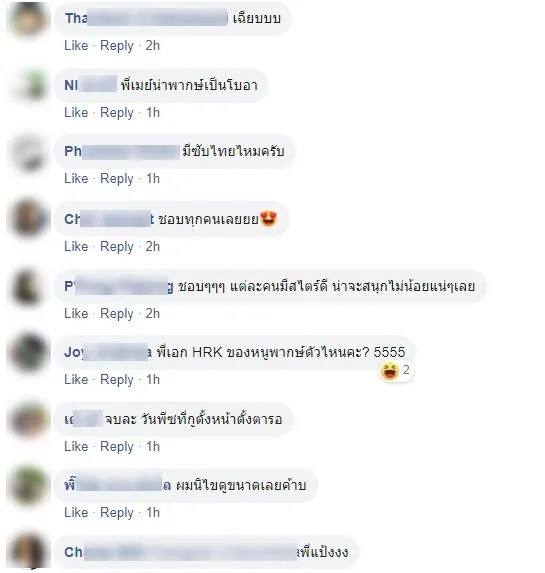Open the commenter name starting with Ni

point(90,85)
